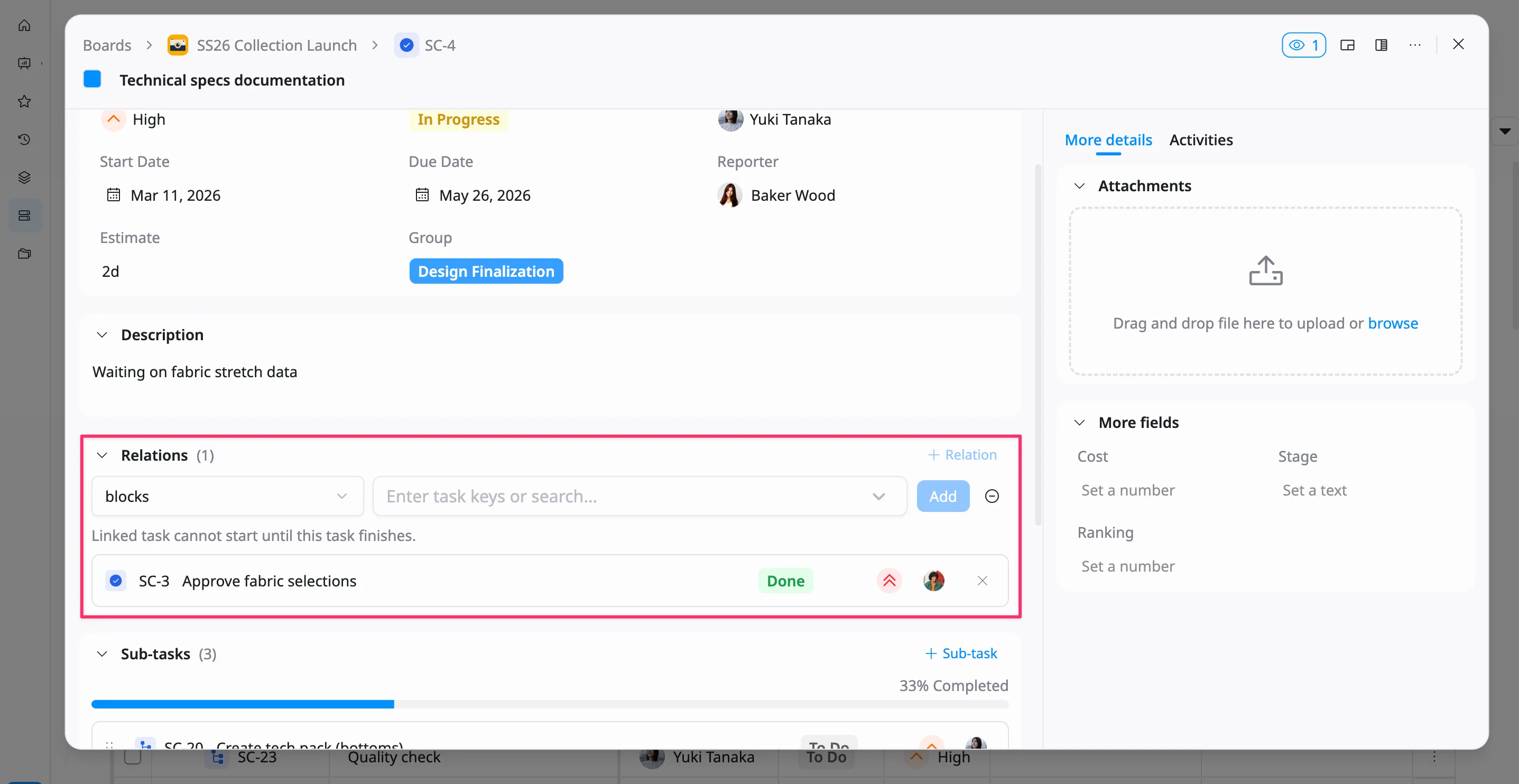The height and width of the screenshot is (784, 1519).
Task: Toggle the watchers eye button
Action: [1303, 45]
